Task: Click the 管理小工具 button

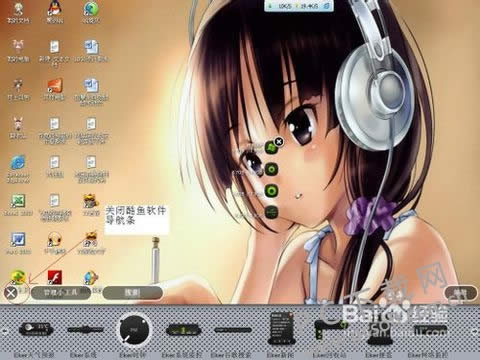Action: click(x=61, y=293)
